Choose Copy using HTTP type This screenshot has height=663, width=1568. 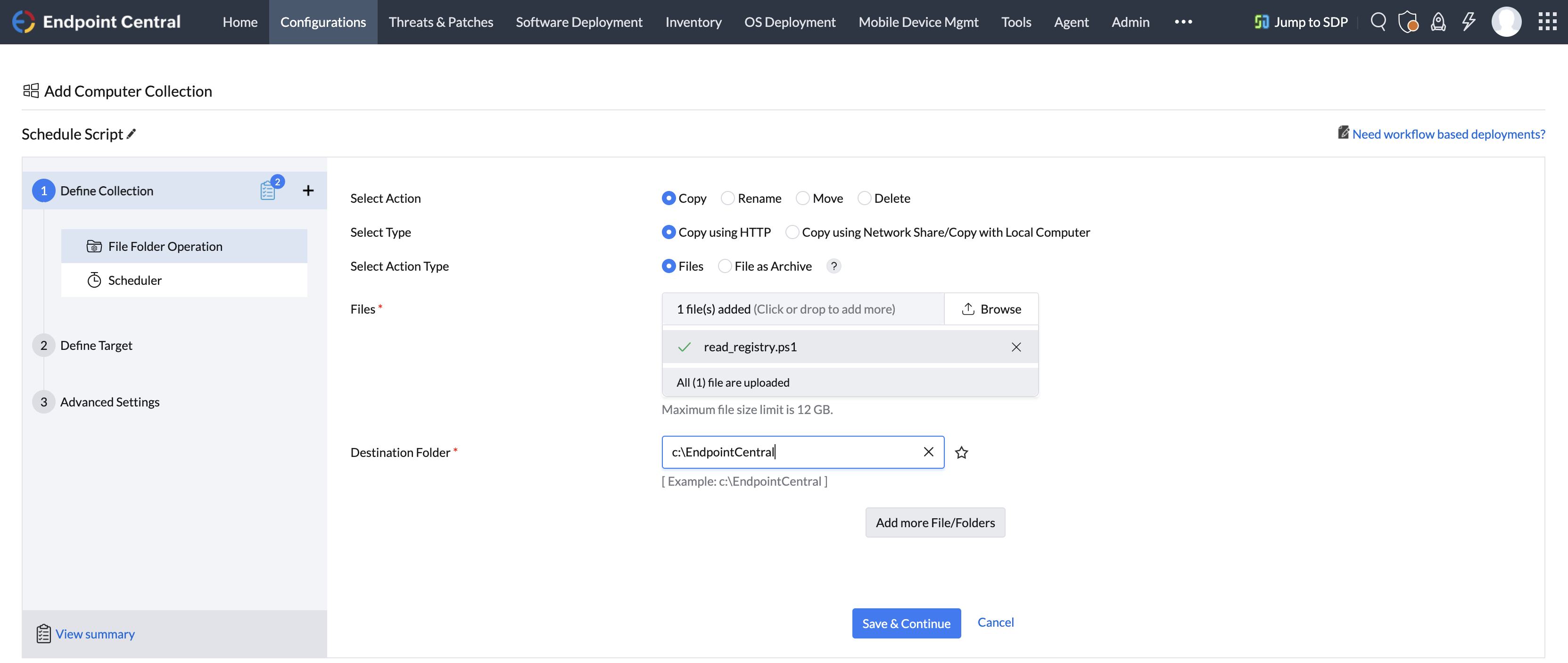click(x=668, y=232)
